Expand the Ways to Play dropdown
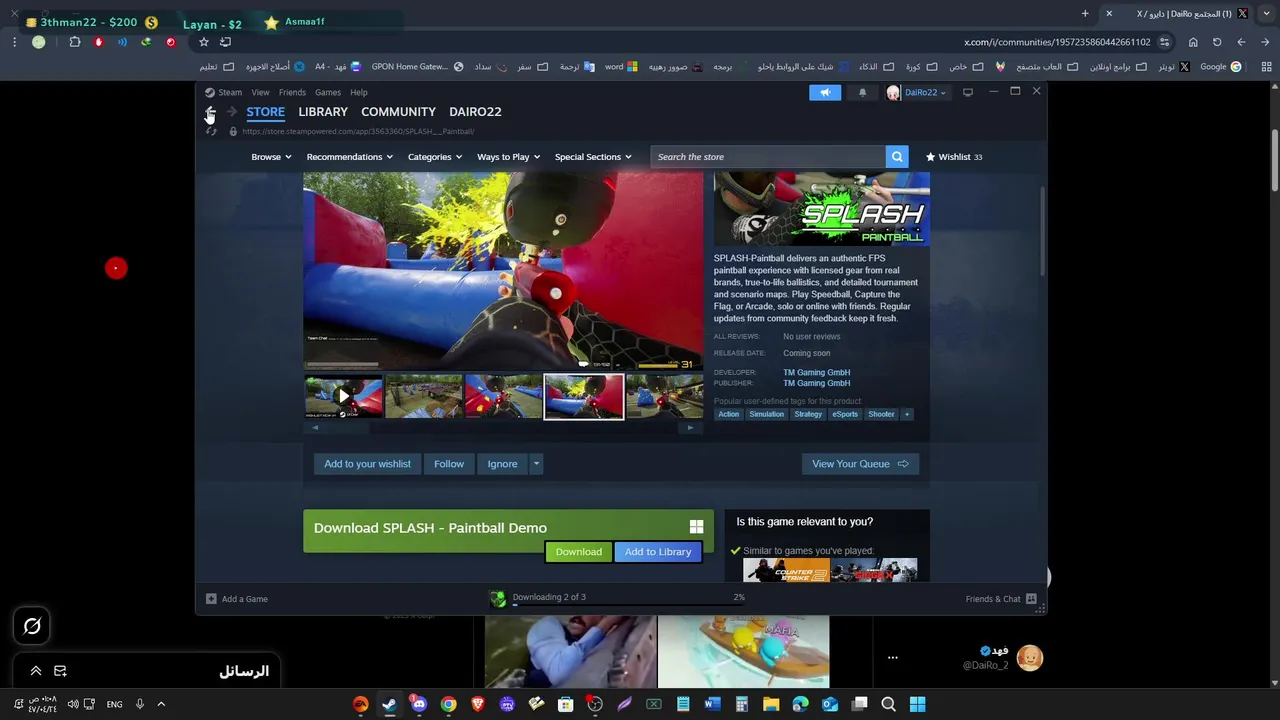This screenshot has width=1280, height=720. 508,157
